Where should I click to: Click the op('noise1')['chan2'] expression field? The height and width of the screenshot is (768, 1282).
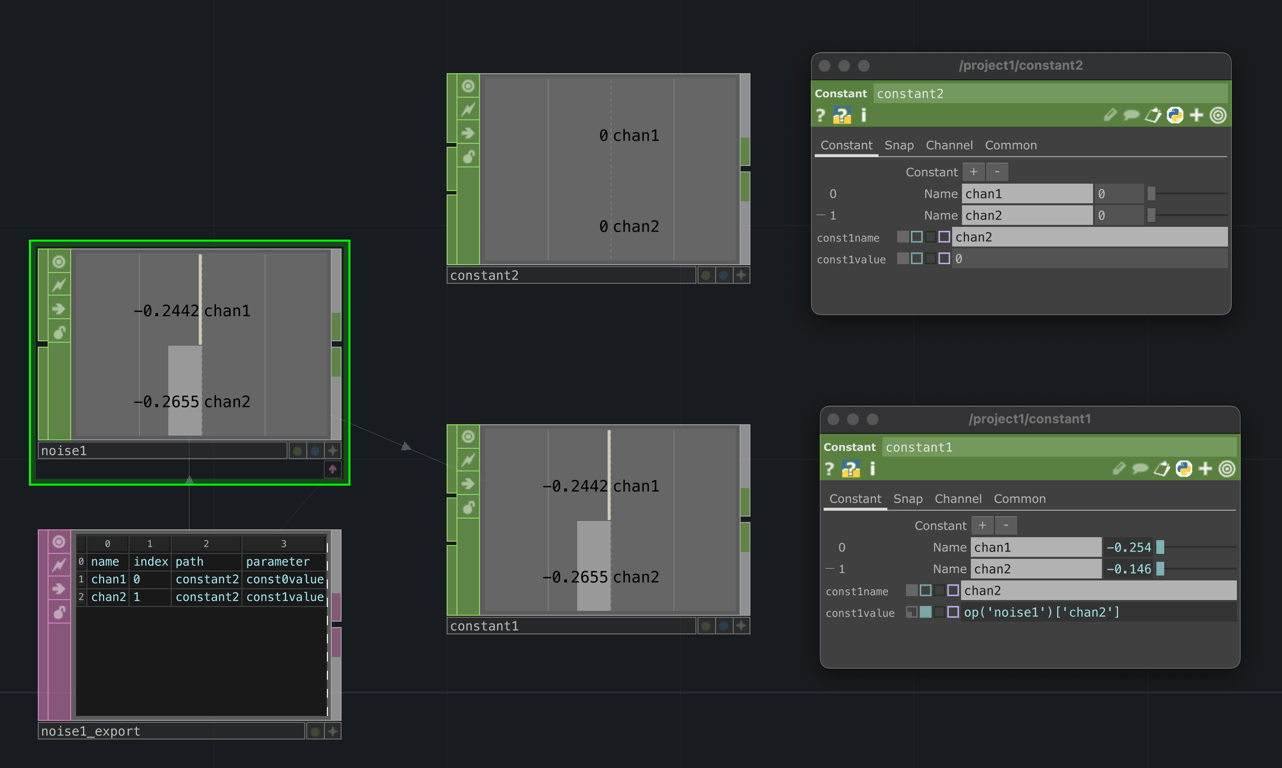coord(1098,612)
